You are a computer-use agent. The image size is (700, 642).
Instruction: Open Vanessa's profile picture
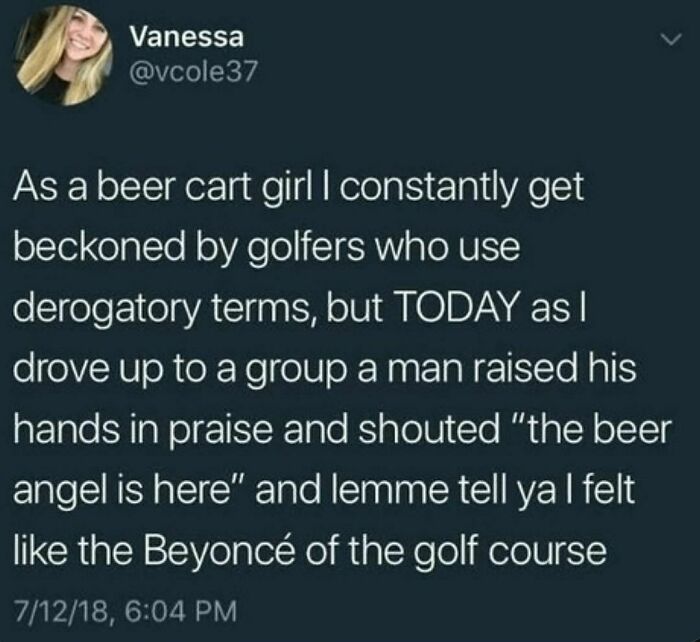(62, 54)
